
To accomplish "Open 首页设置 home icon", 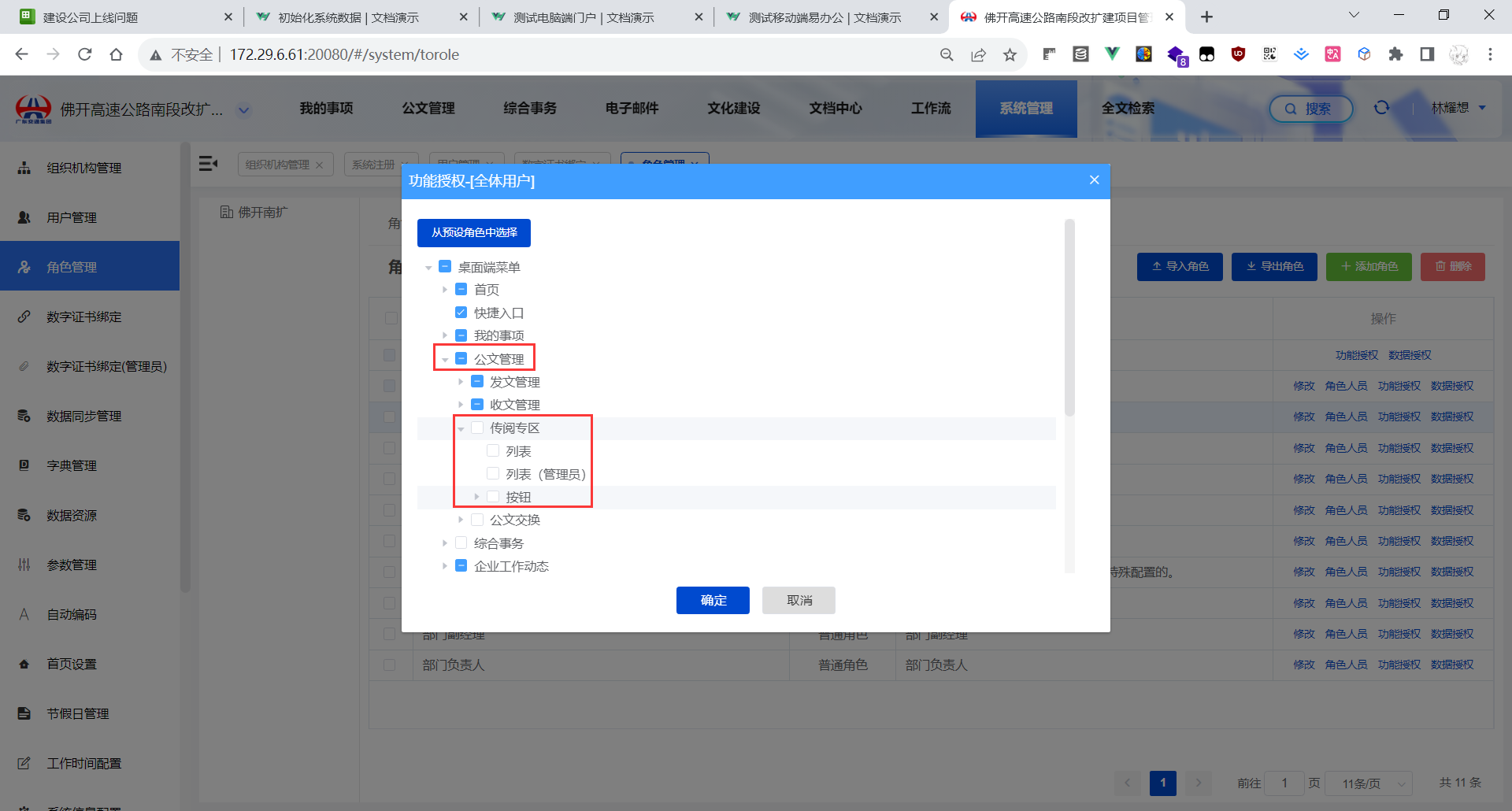I will 24,664.
